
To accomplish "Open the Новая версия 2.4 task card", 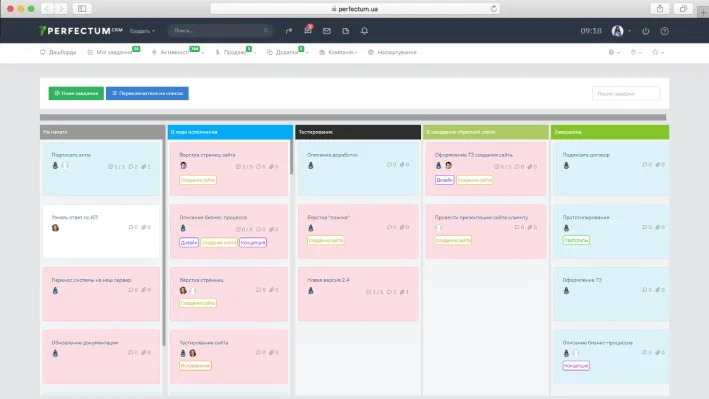I will [x=358, y=294].
